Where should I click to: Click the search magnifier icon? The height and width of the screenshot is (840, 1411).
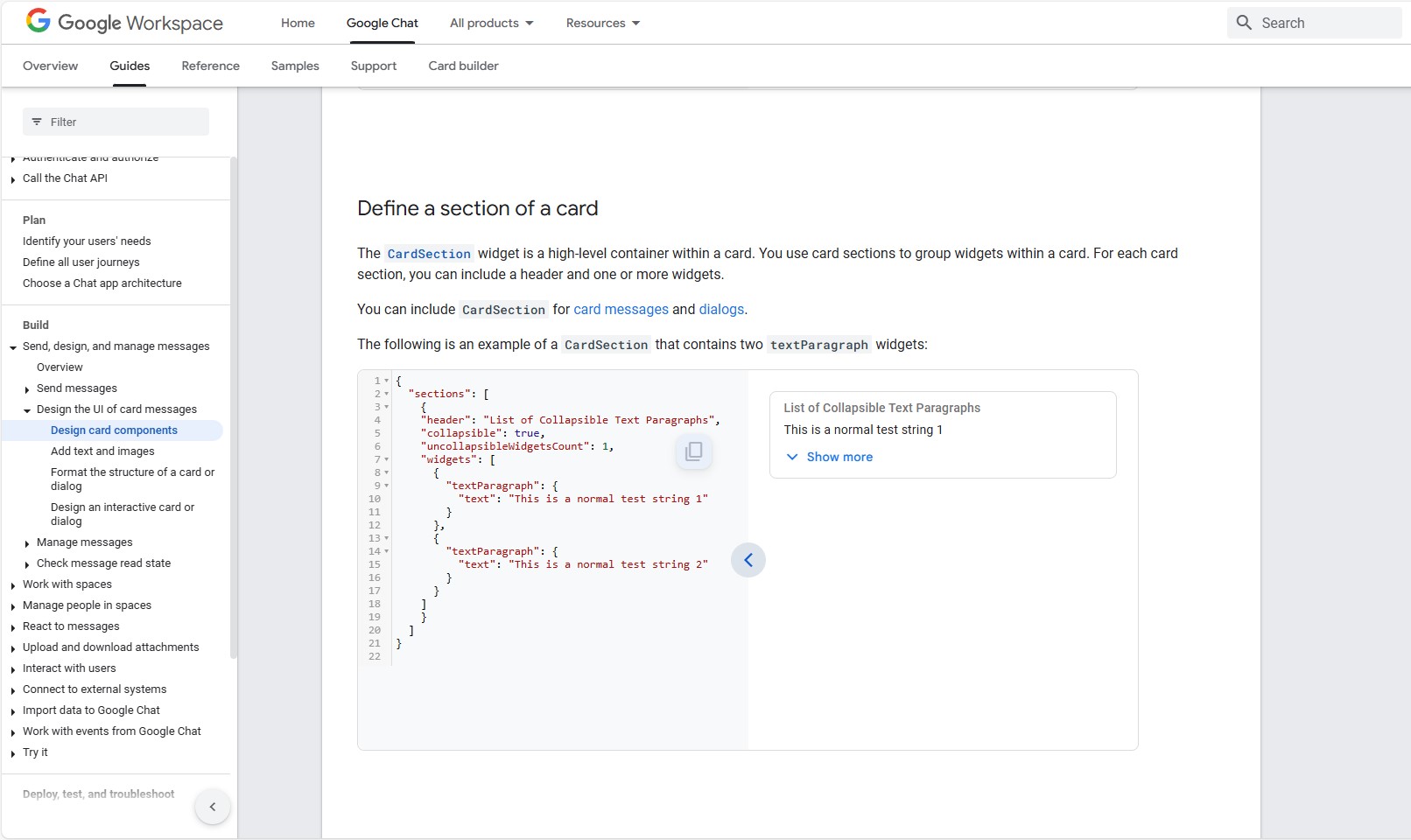(x=1244, y=23)
